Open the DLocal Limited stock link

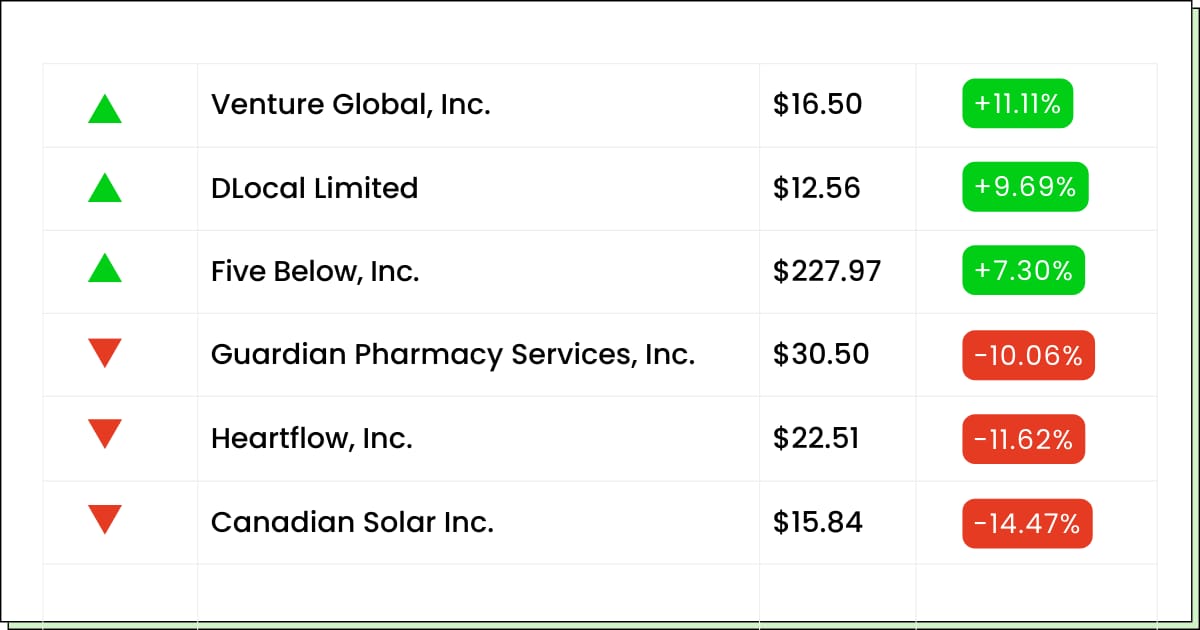[x=314, y=188]
